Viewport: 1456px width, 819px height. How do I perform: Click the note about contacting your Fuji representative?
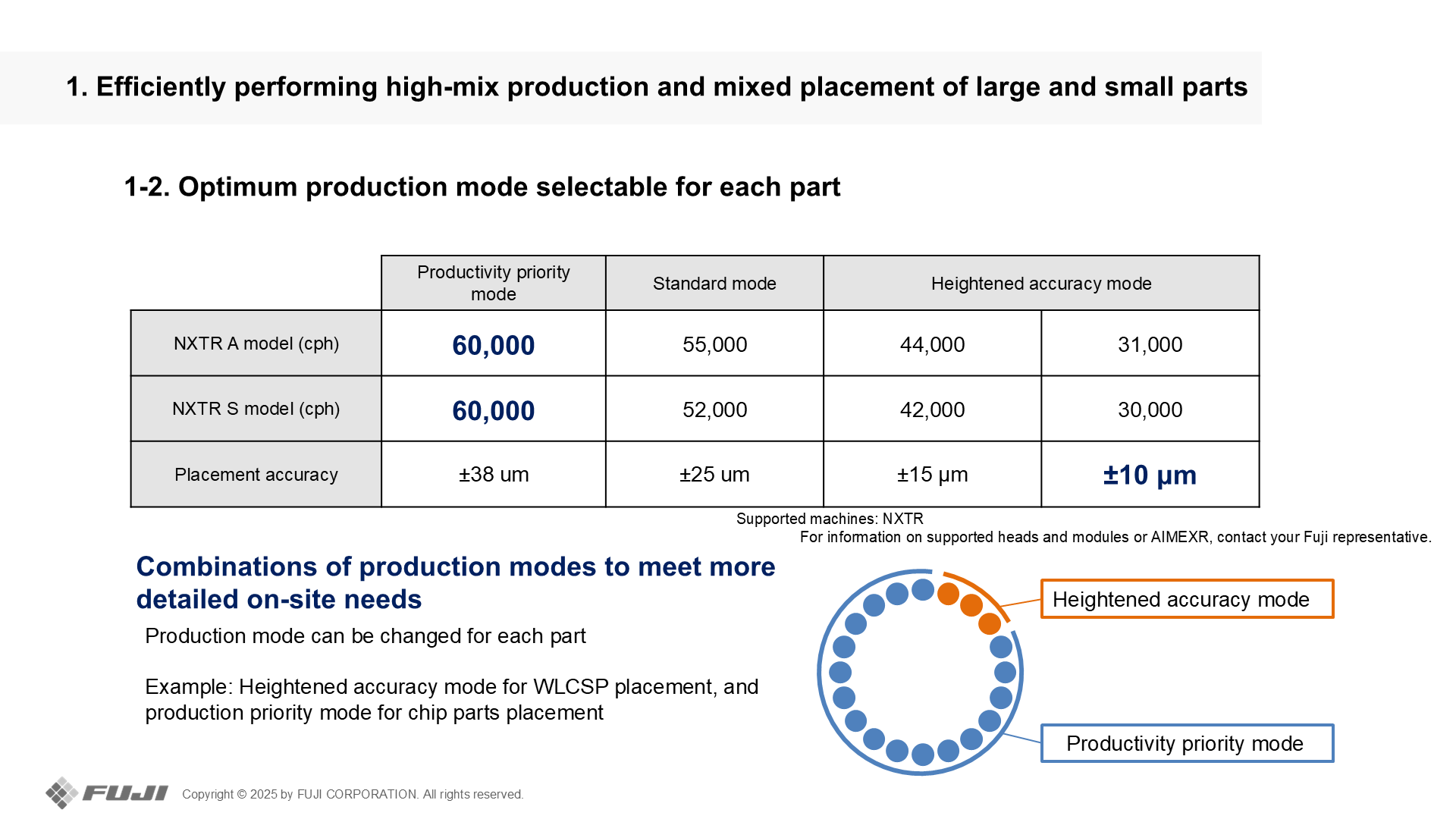point(1116,537)
